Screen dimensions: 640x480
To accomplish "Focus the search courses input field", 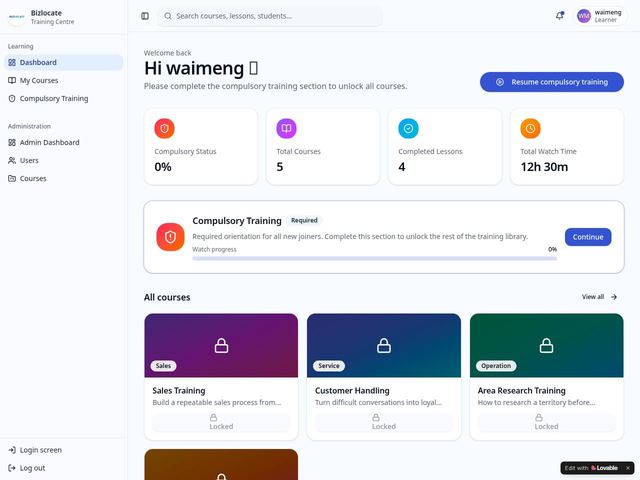I will click(x=270, y=16).
